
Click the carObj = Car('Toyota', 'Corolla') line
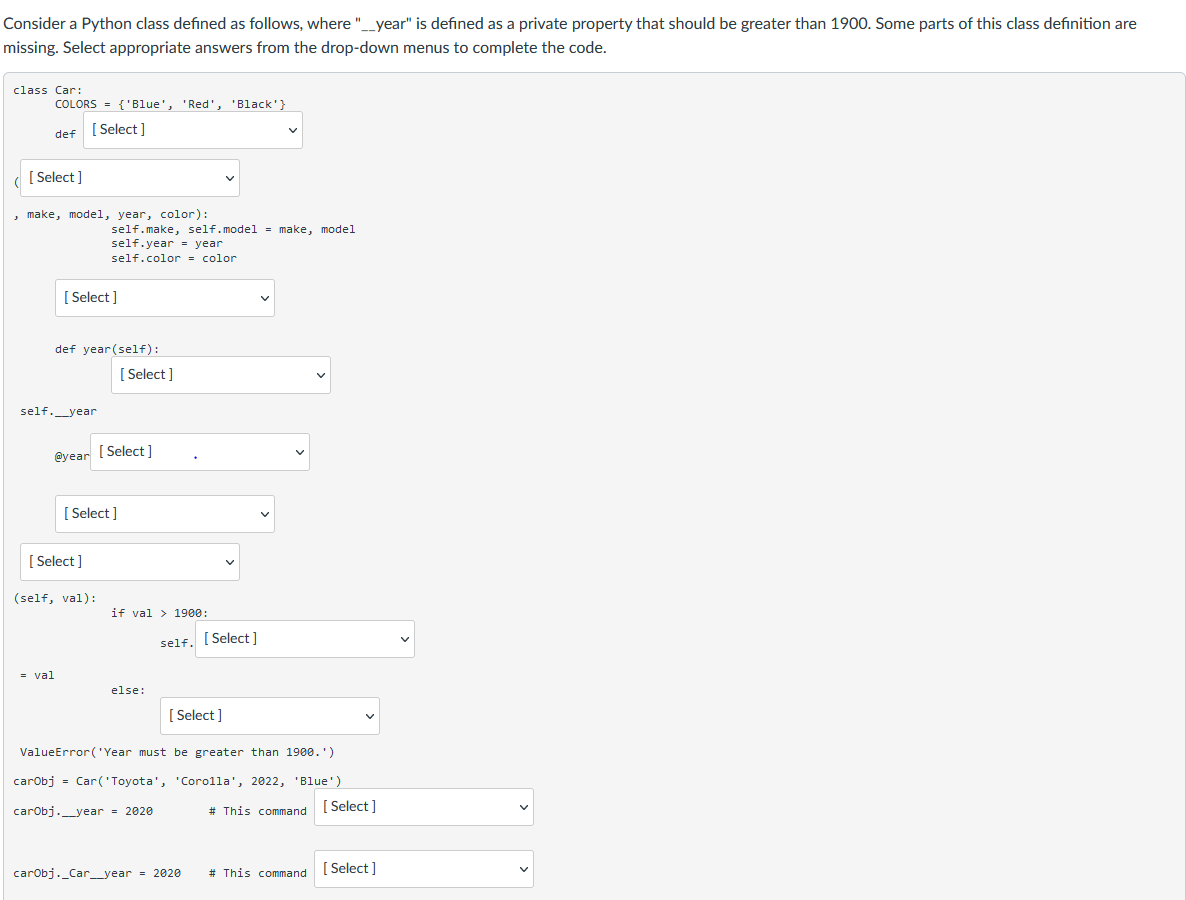pyautogui.click(x=177, y=781)
